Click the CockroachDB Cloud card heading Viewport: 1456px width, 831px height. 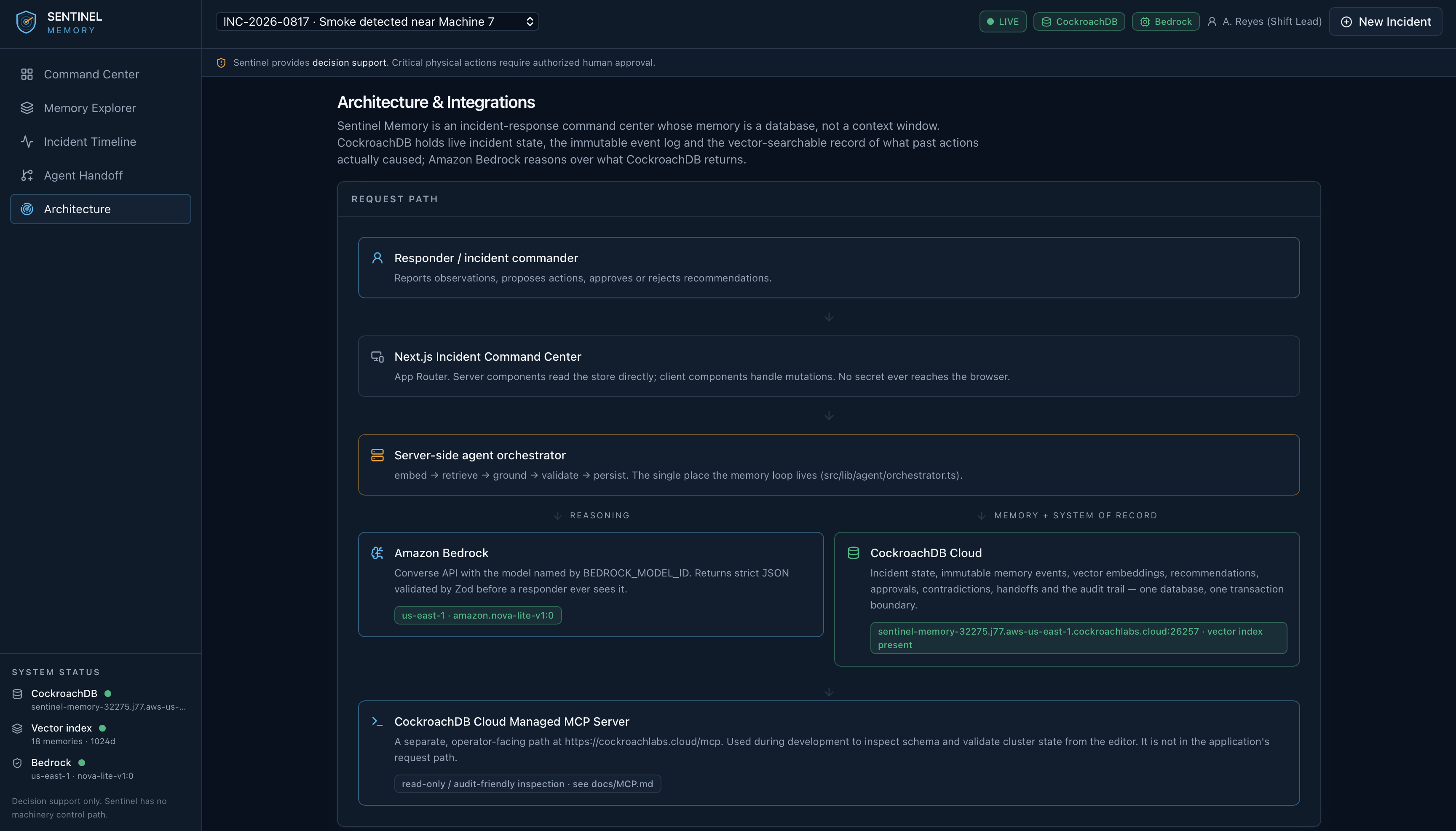pos(926,553)
